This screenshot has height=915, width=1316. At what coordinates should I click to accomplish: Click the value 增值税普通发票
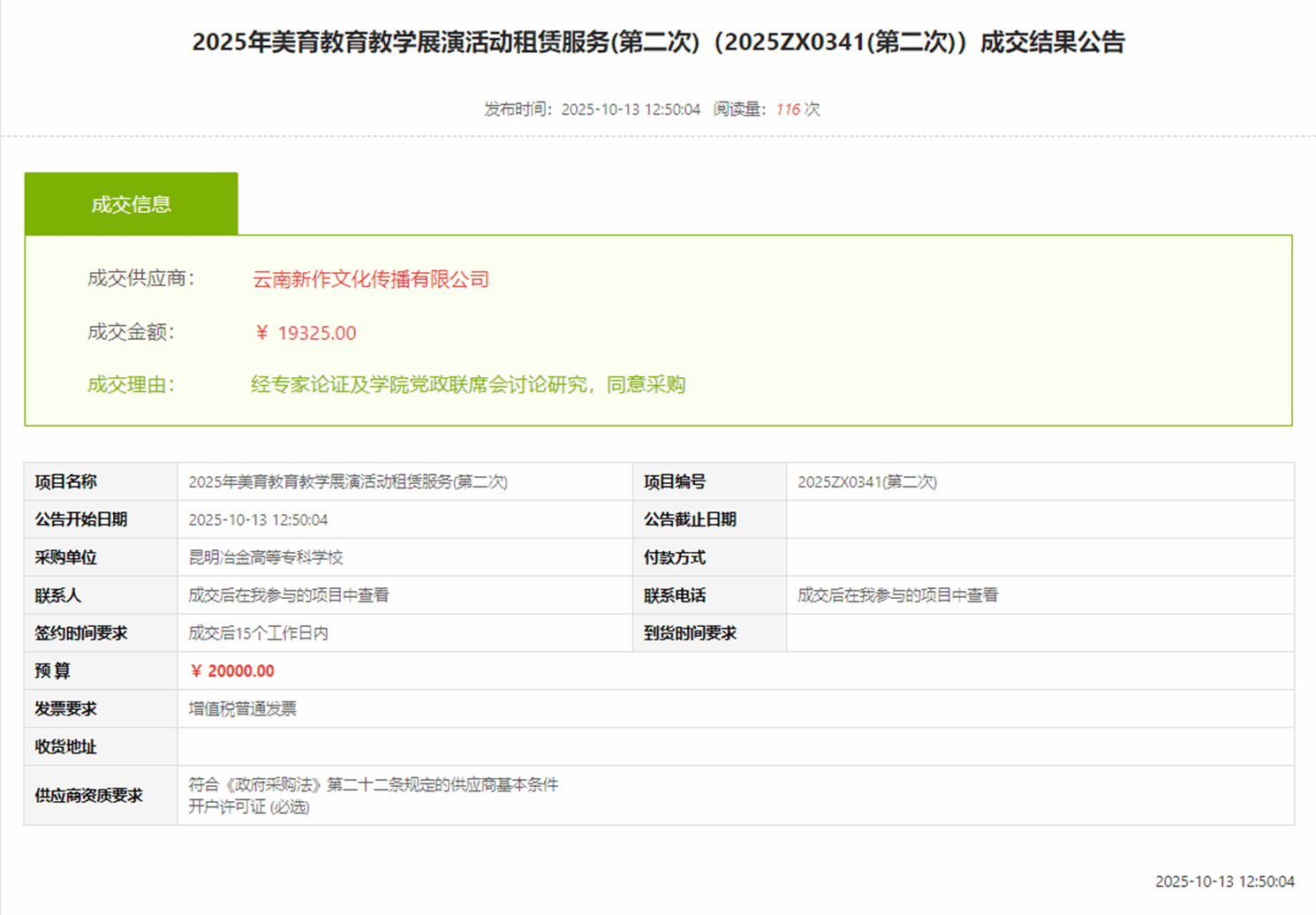pos(243,710)
